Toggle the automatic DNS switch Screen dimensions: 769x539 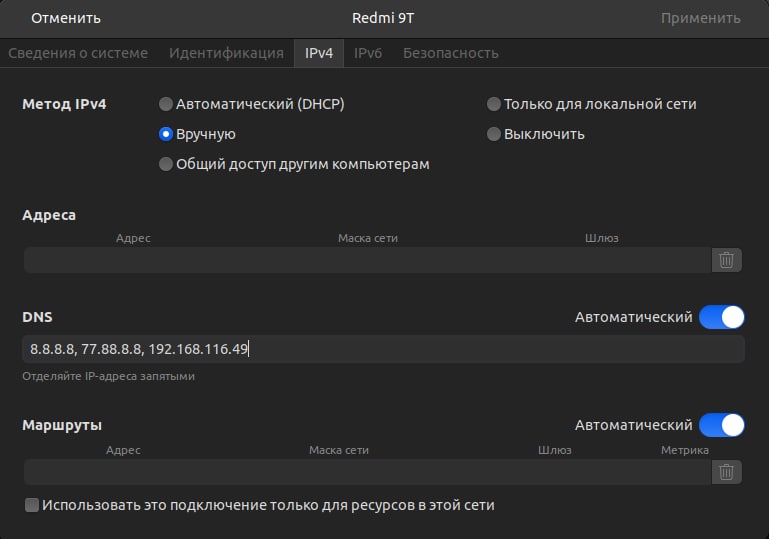(x=722, y=317)
